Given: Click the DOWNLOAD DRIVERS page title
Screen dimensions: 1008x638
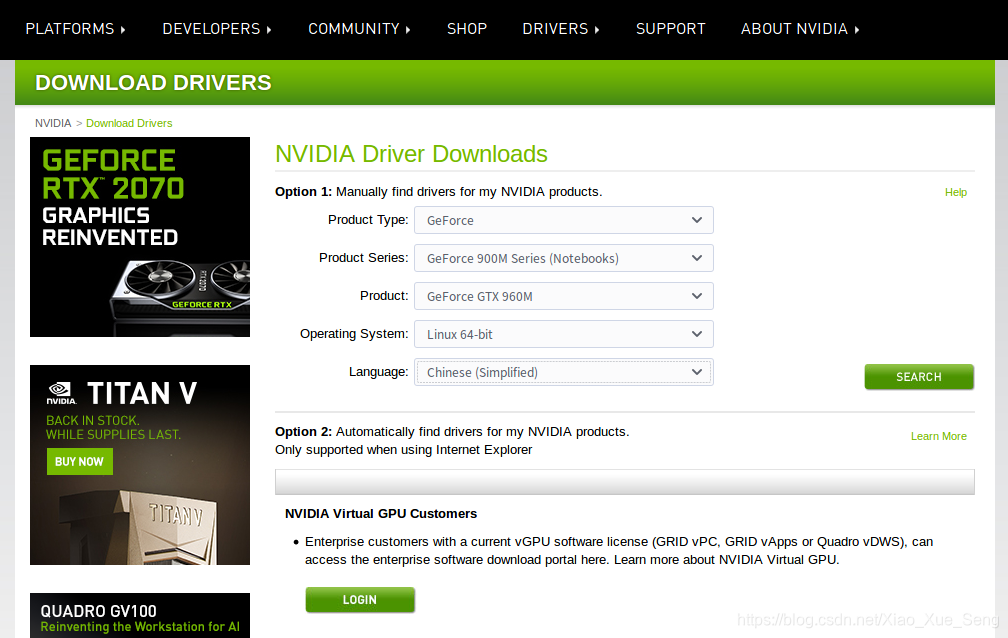Looking at the screenshot, I should pyautogui.click(x=153, y=82).
